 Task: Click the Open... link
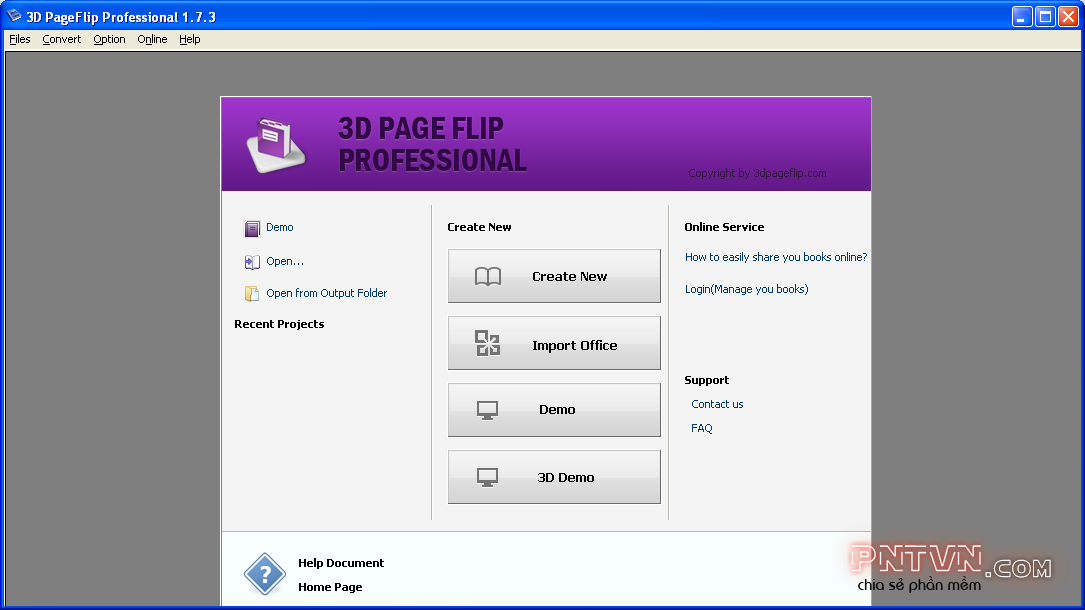point(285,261)
